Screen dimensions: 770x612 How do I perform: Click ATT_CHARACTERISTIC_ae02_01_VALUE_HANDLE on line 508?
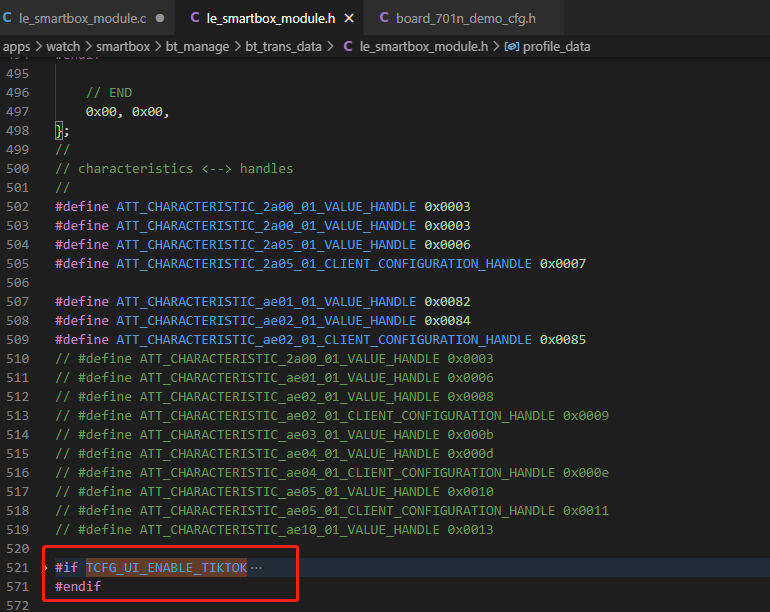point(266,321)
